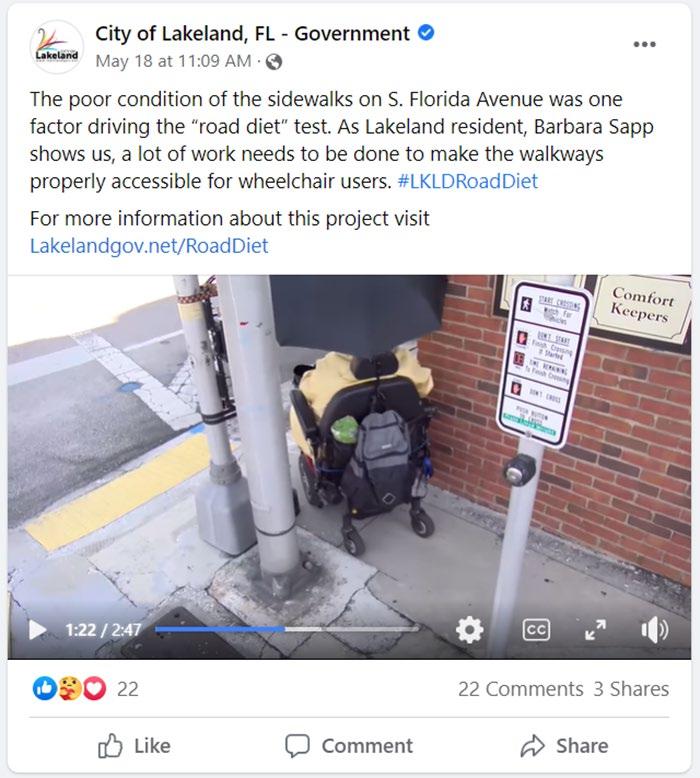The width and height of the screenshot is (700, 778).
Task: Play the video with the play button
Action: coord(37,630)
